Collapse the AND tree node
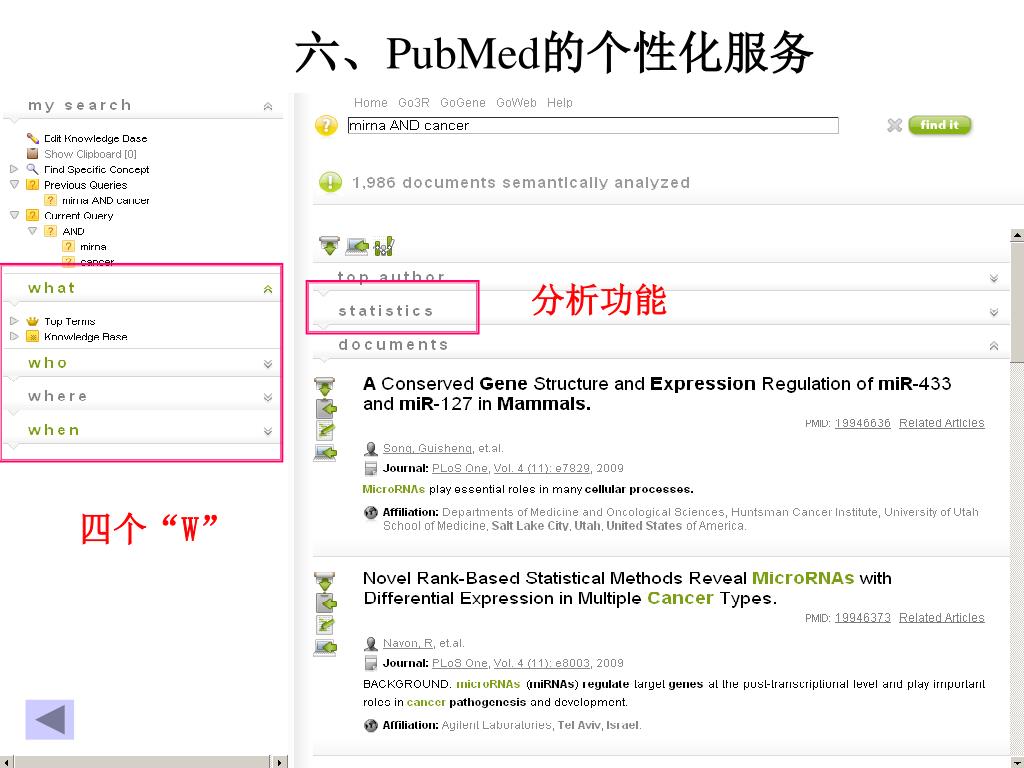The height and width of the screenshot is (768, 1024). coord(32,231)
